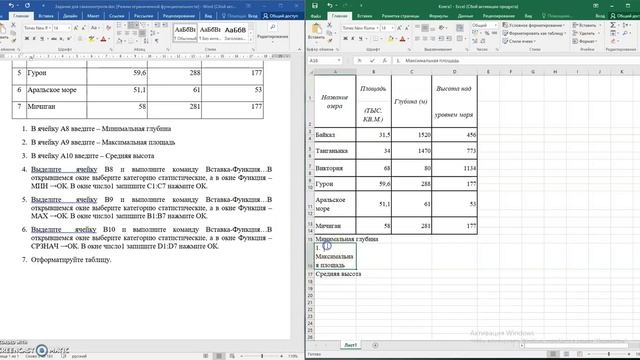Toggle Bold in Word's font group
Screen dimensions: 640x360
(x=27, y=39)
